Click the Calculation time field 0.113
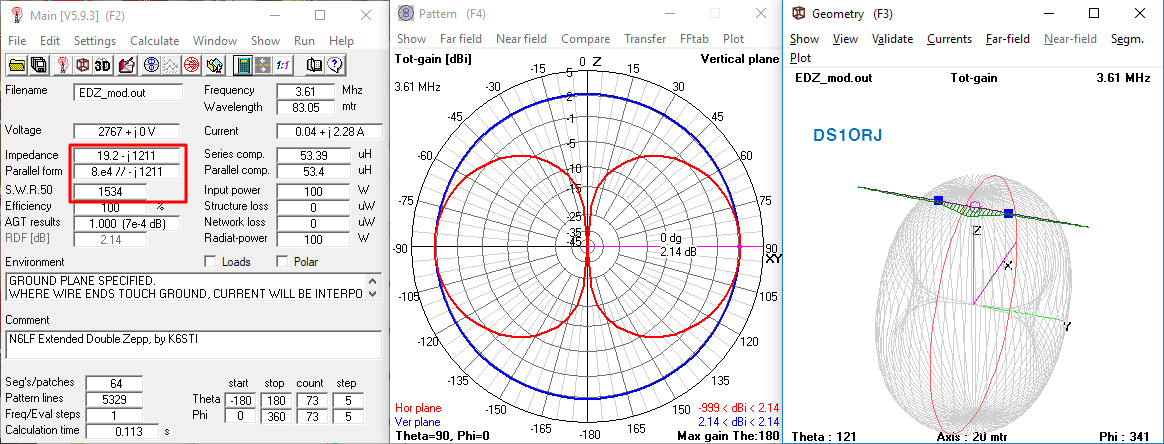The image size is (1164, 444). point(122,431)
